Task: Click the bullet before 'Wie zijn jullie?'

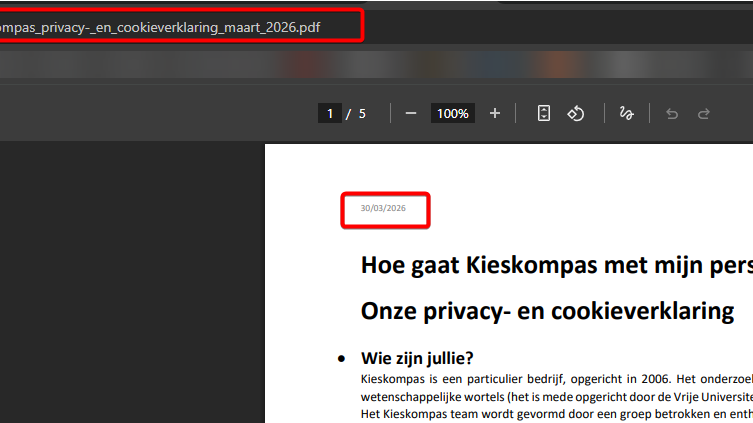Action: coord(341,359)
